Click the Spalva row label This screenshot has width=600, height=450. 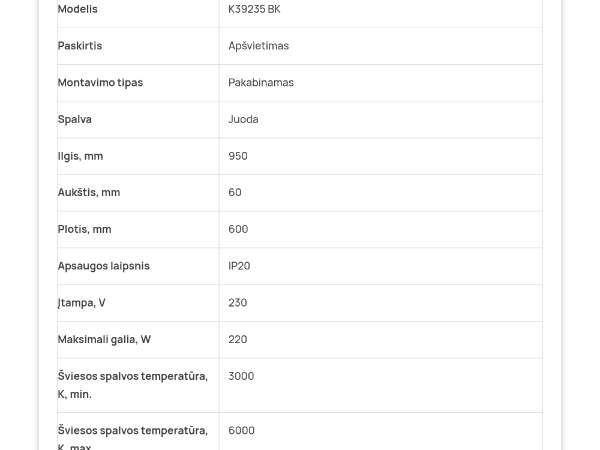[x=75, y=119]
